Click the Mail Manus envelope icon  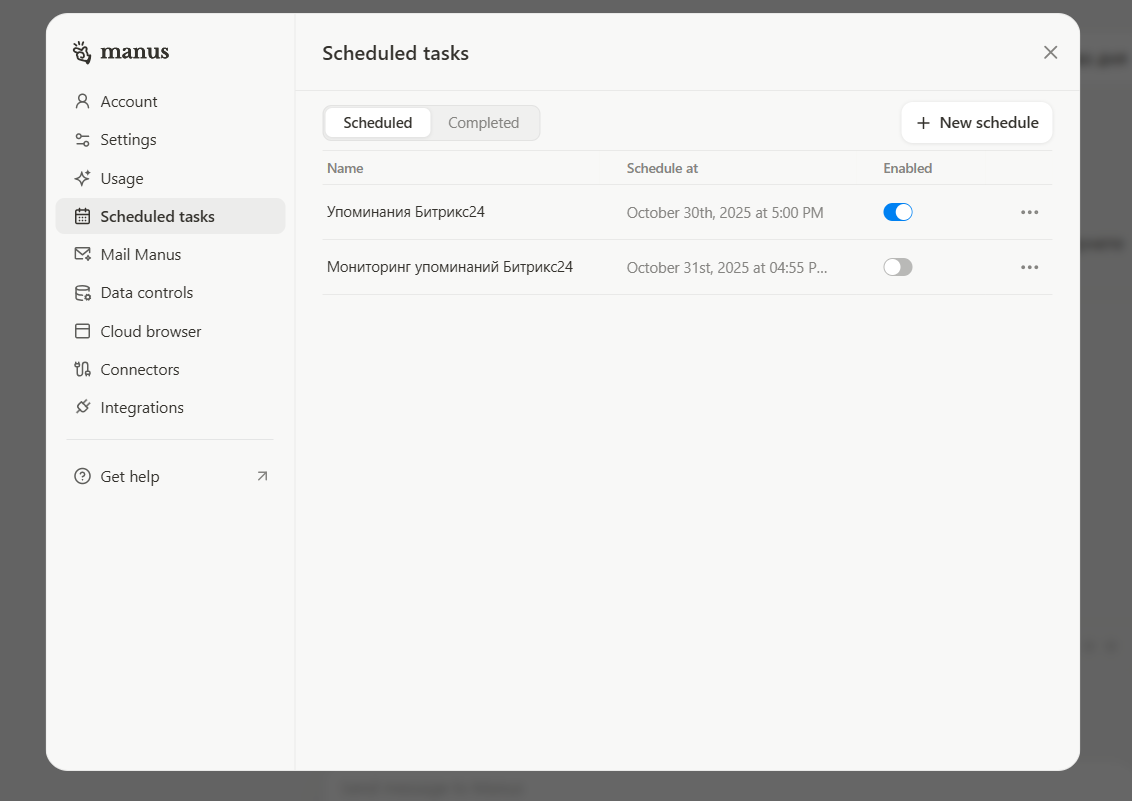(83, 255)
